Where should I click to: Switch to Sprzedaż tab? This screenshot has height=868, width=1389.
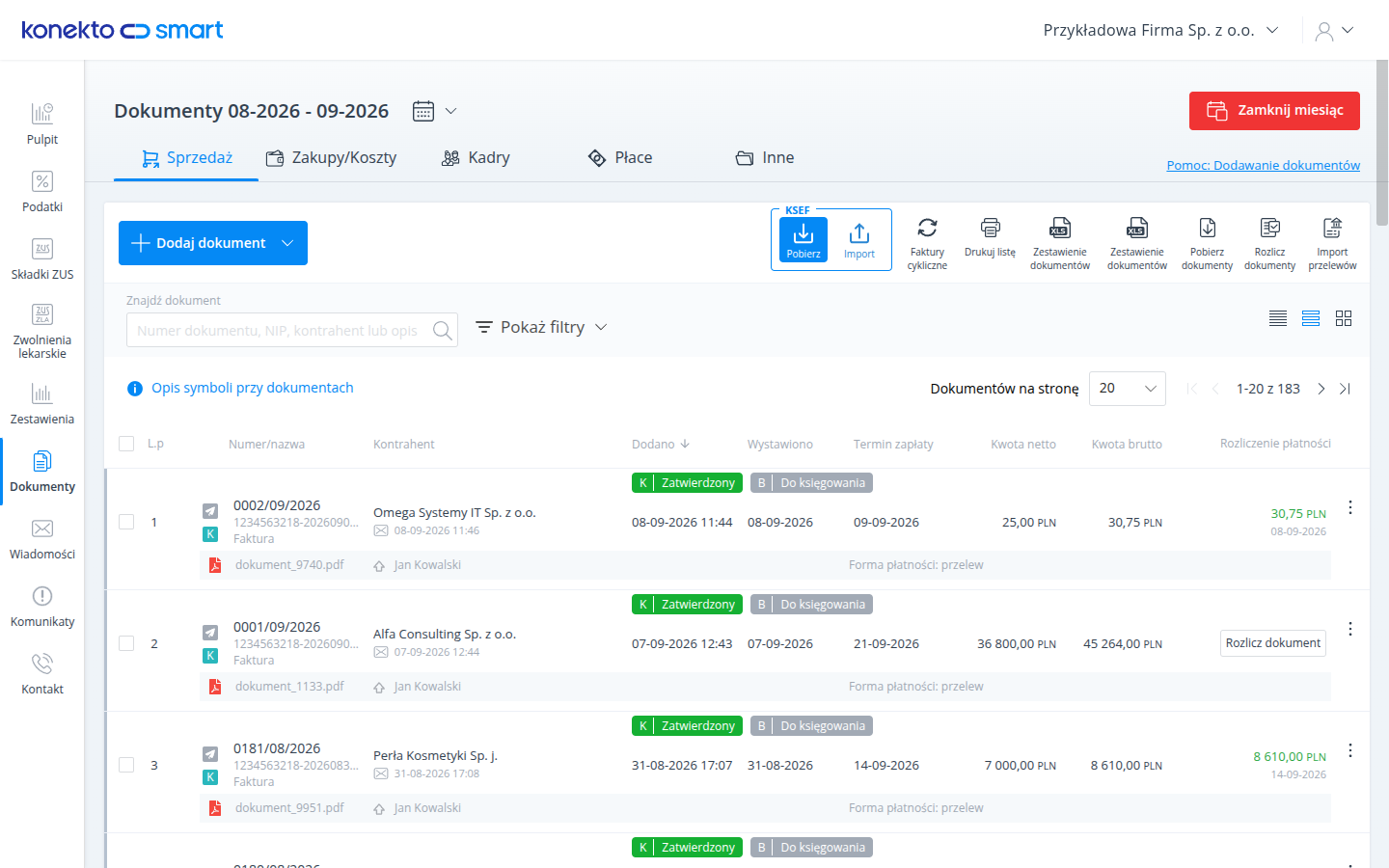pyautogui.click(x=186, y=158)
